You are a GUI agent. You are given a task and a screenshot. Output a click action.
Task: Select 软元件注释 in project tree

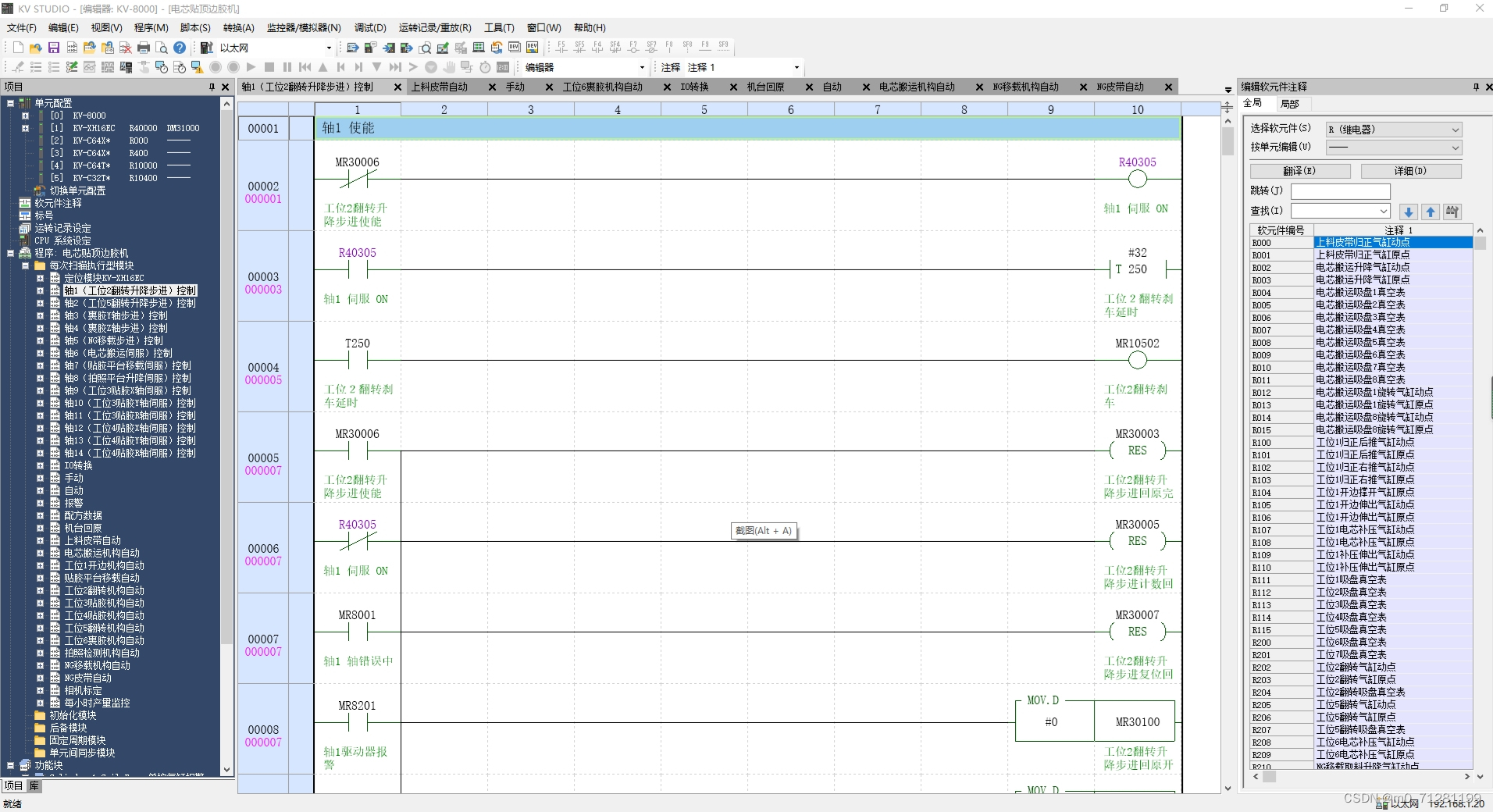(58, 203)
